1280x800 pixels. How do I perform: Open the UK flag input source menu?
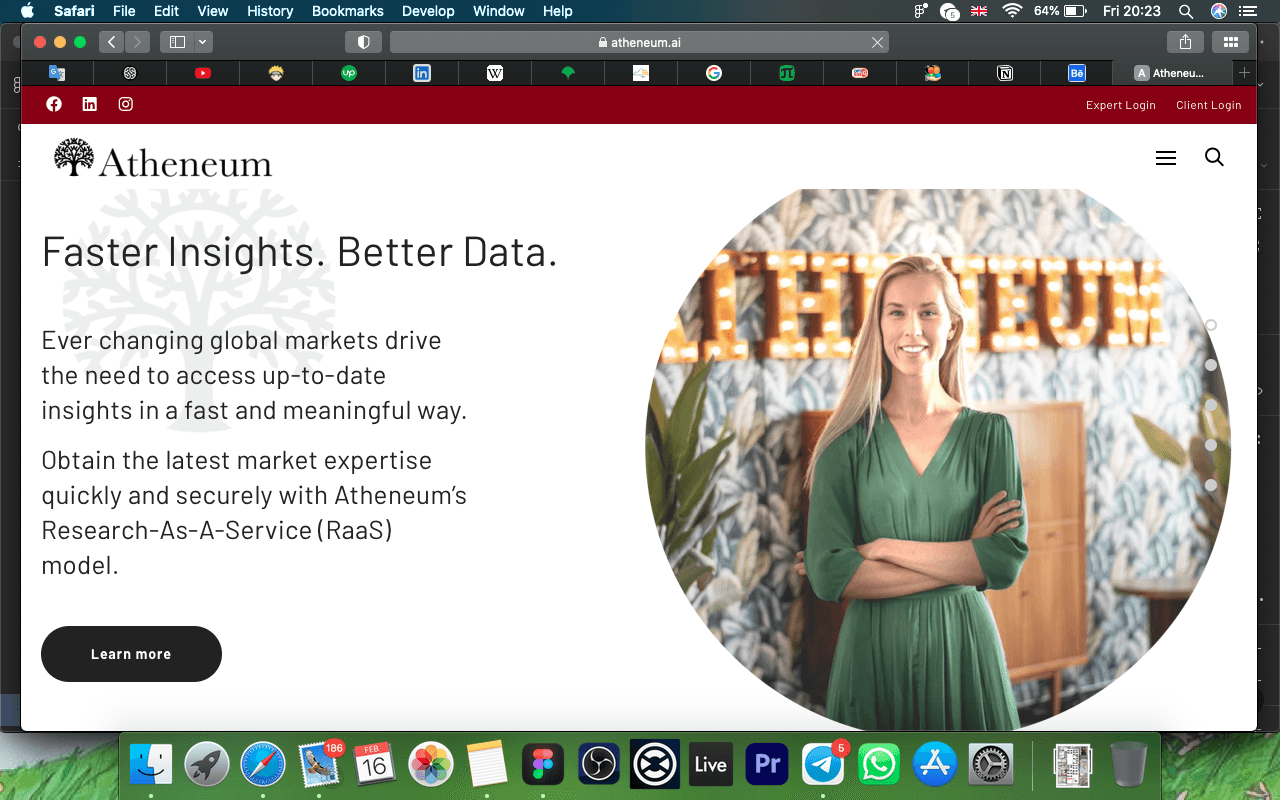point(979,11)
